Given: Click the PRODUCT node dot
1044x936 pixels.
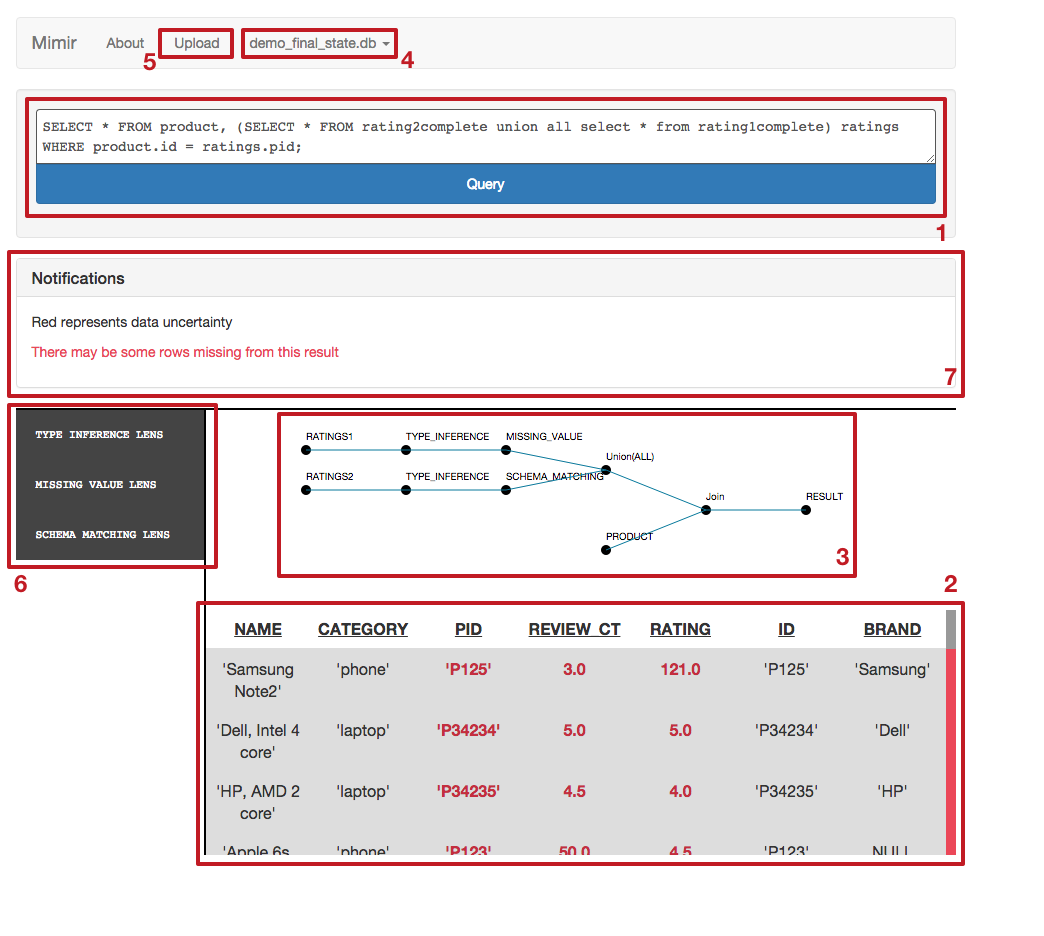Looking at the screenshot, I should coord(606,550).
